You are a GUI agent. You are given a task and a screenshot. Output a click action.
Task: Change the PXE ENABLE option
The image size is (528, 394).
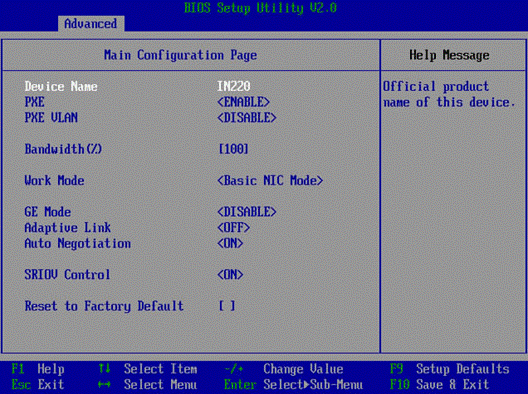[x=243, y=102]
